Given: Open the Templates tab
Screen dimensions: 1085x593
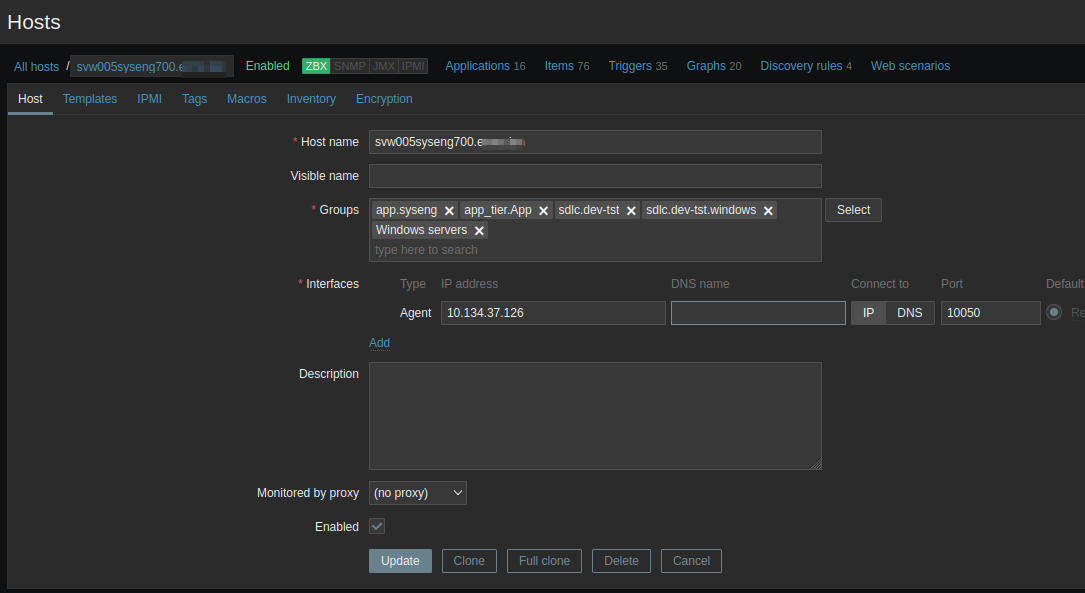Looking at the screenshot, I should [90, 99].
